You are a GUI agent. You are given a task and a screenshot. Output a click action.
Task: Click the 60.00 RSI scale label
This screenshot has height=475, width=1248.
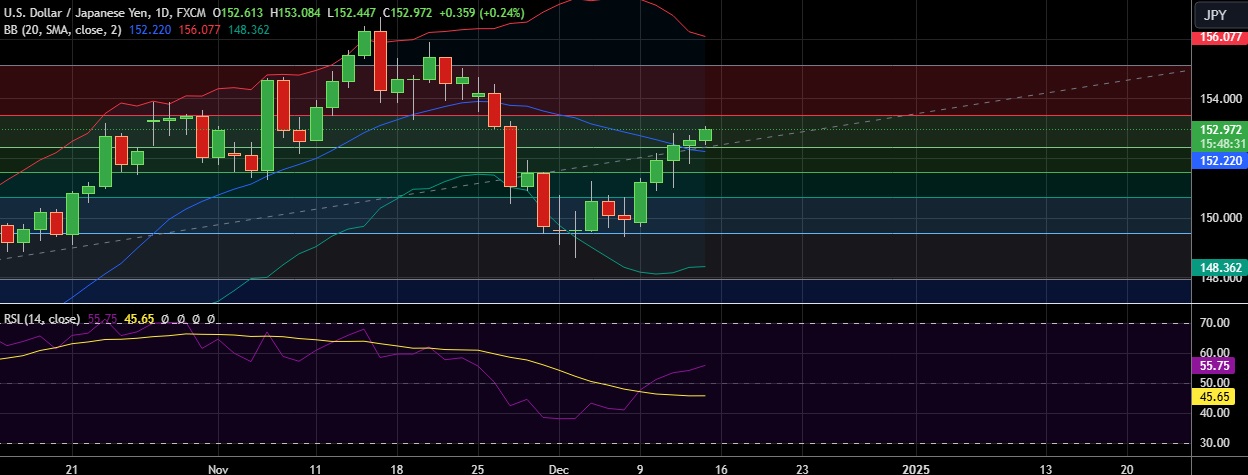(x=1217, y=353)
